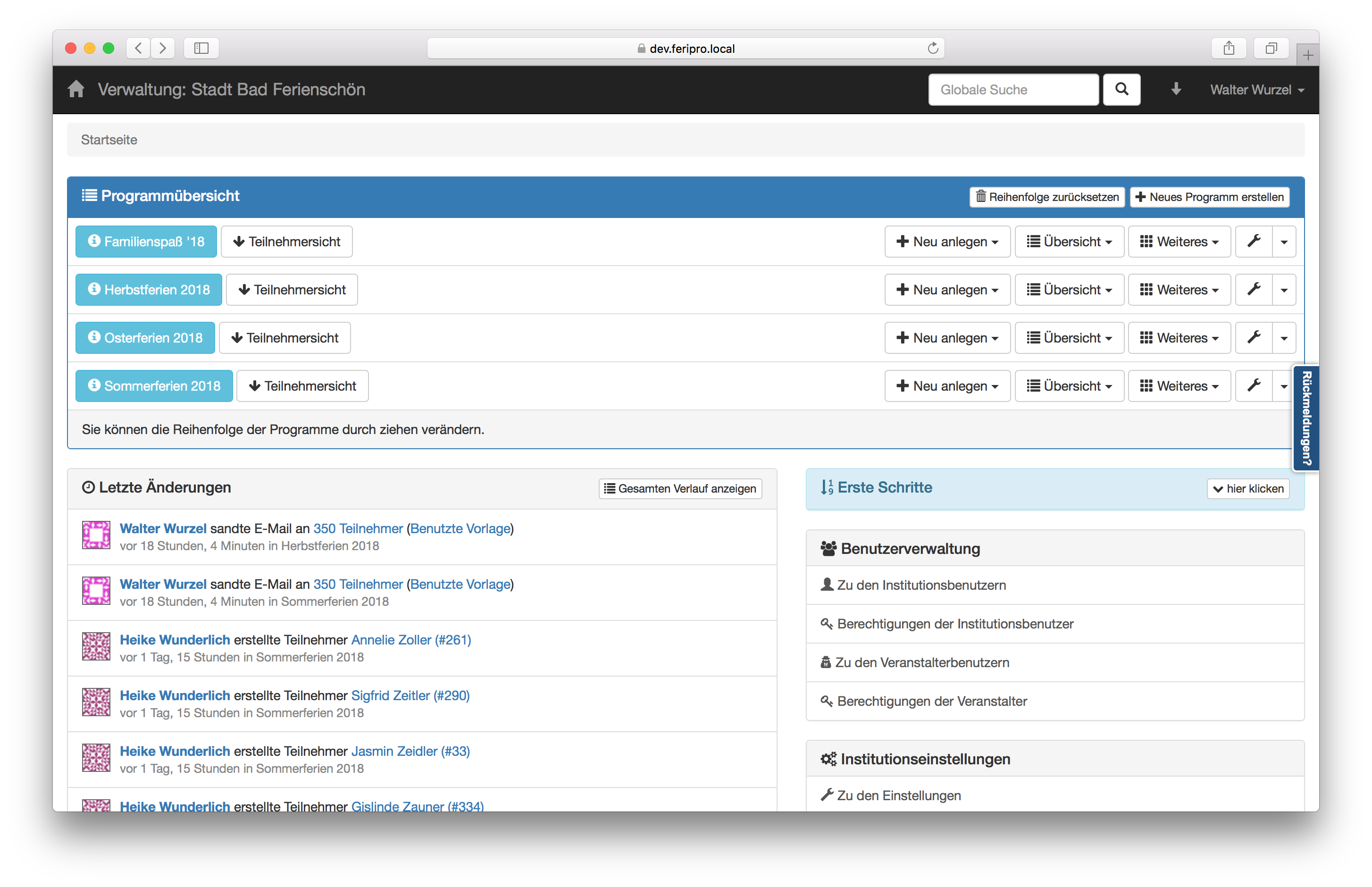Open the wrench settings for Familienspaß '18
Image resolution: width=1372 pixels, height=887 pixels.
tap(1254, 242)
